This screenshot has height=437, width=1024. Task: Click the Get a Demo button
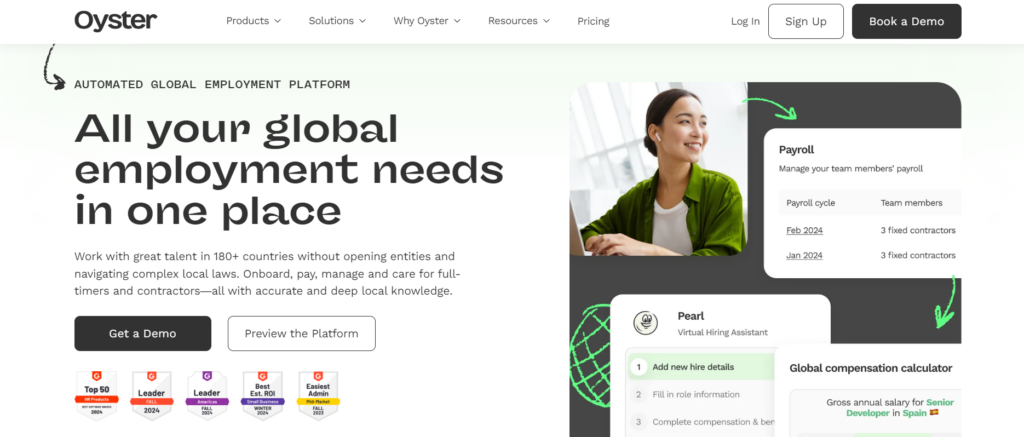pos(142,333)
